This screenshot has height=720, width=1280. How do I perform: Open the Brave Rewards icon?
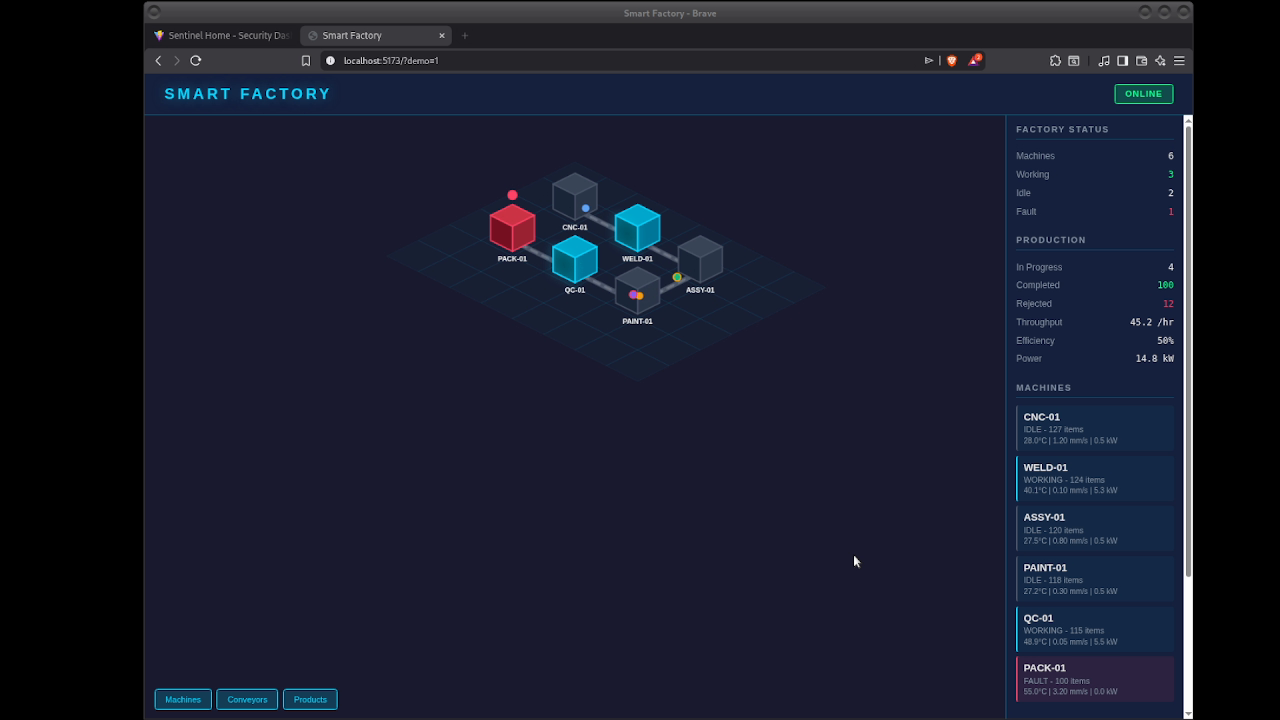click(975, 60)
